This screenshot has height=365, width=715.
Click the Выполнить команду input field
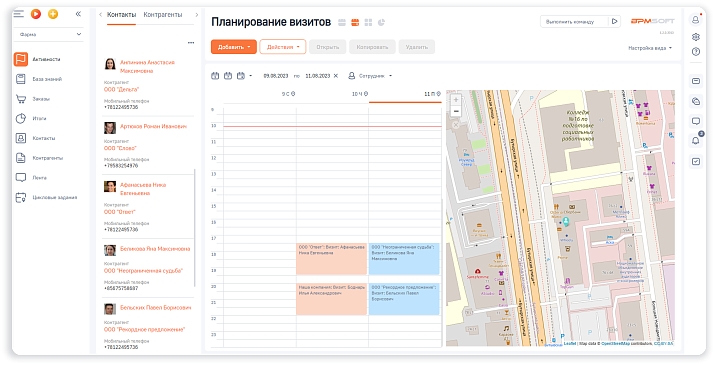click(x=574, y=21)
